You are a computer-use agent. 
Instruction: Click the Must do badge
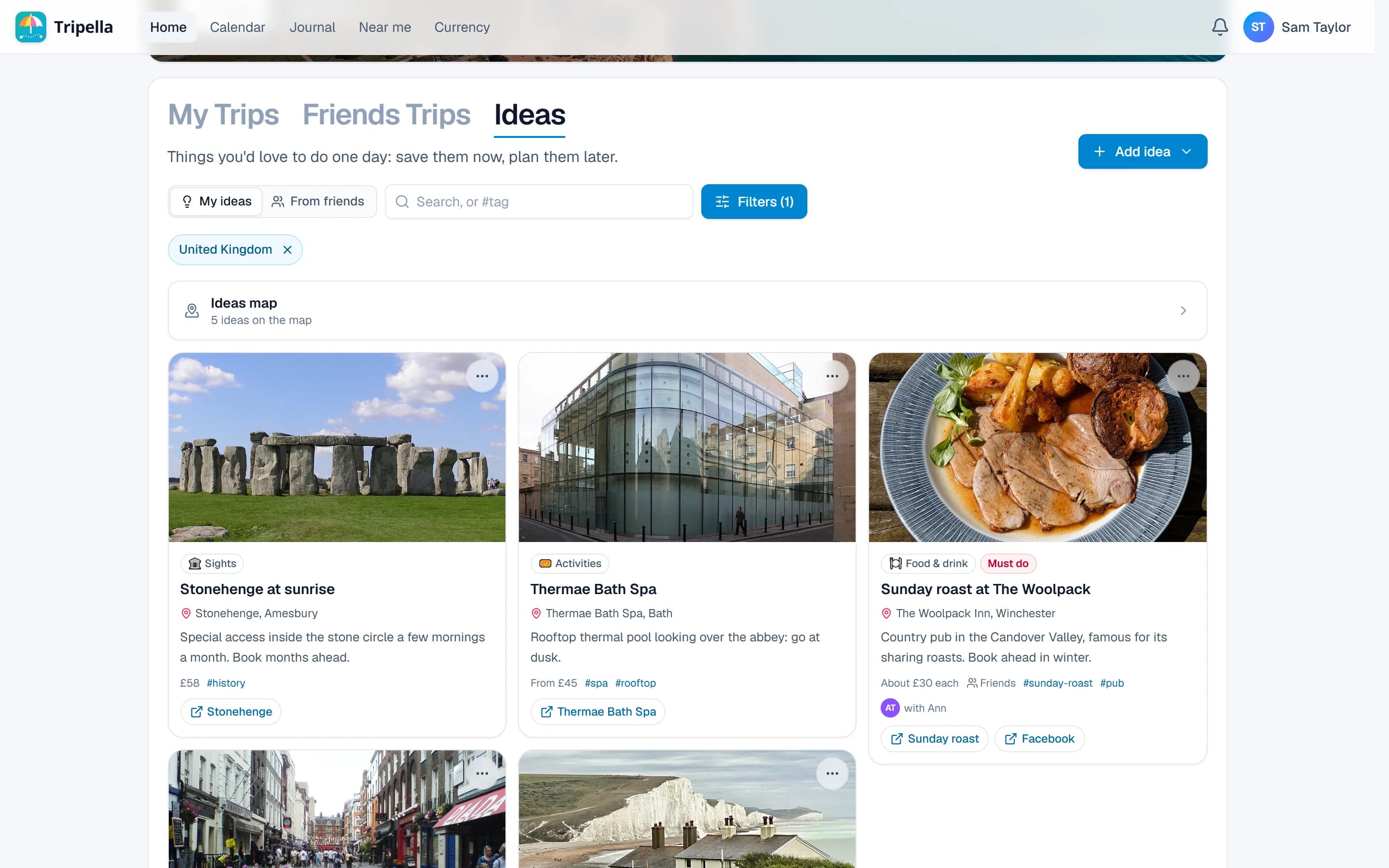pos(1008,563)
